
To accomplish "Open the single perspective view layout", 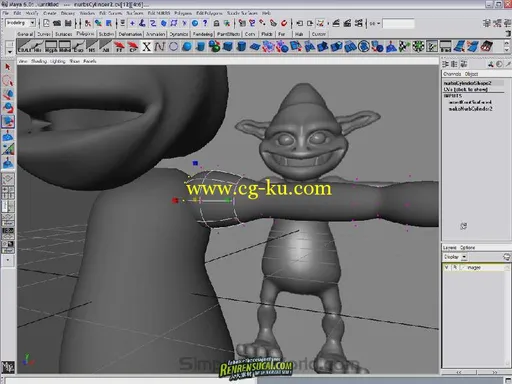I will [x=8, y=179].
